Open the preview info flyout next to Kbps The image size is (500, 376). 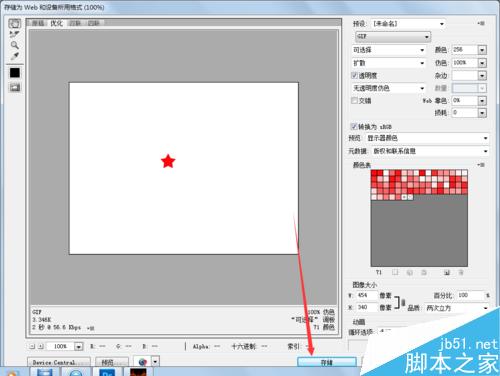click(90, 328)
